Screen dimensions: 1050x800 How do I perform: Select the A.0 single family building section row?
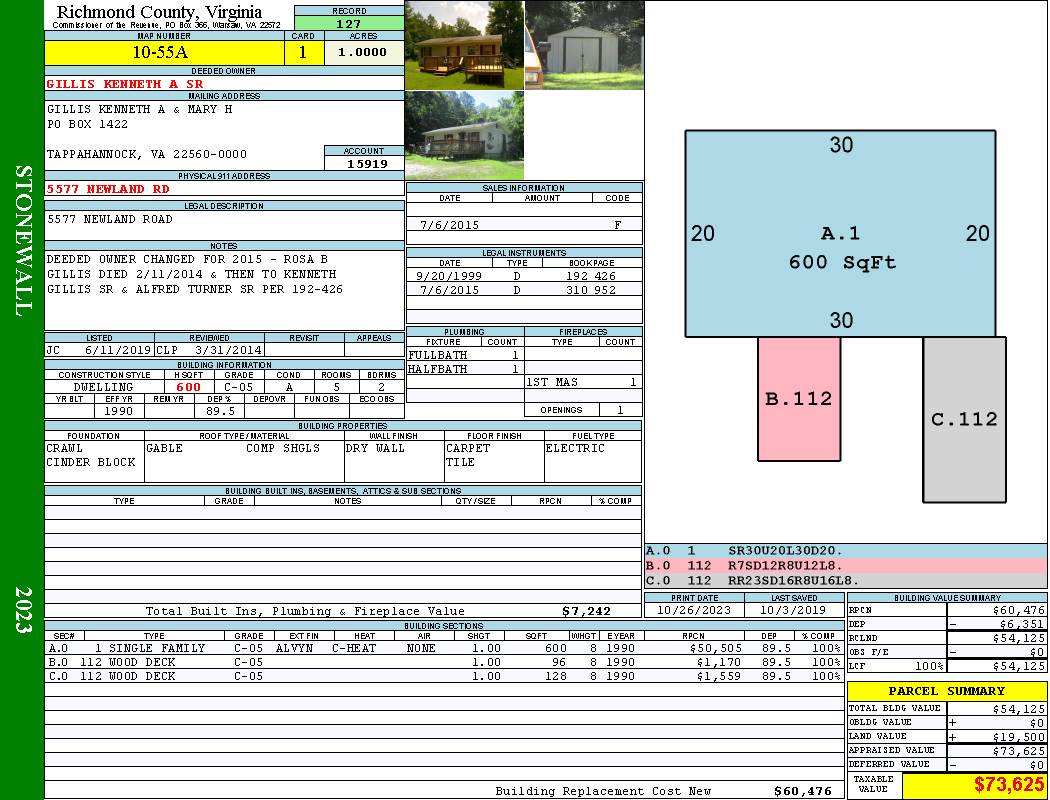(x=443, y=648)
